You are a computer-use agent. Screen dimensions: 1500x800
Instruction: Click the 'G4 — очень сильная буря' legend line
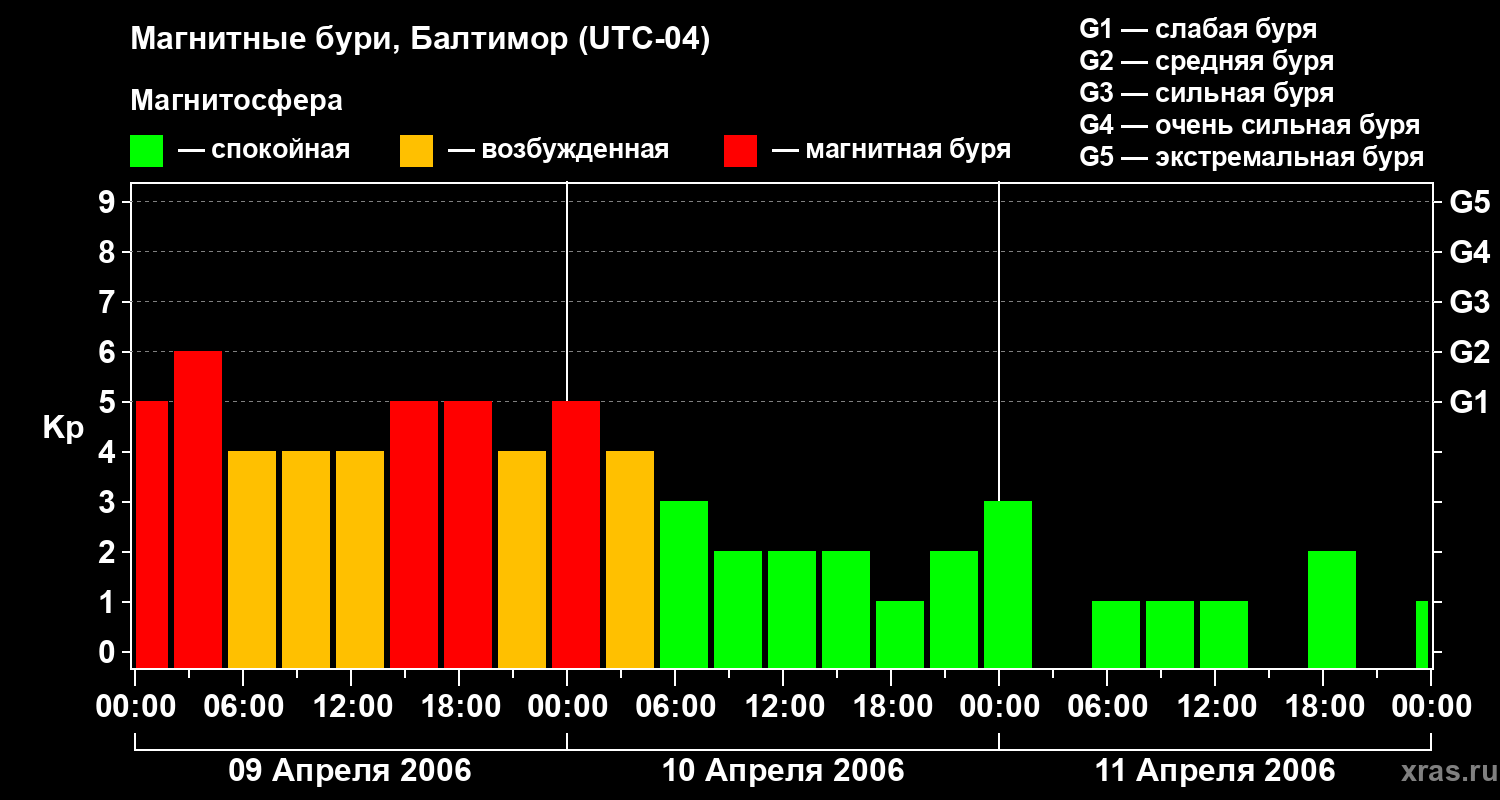pos(1250,125)
